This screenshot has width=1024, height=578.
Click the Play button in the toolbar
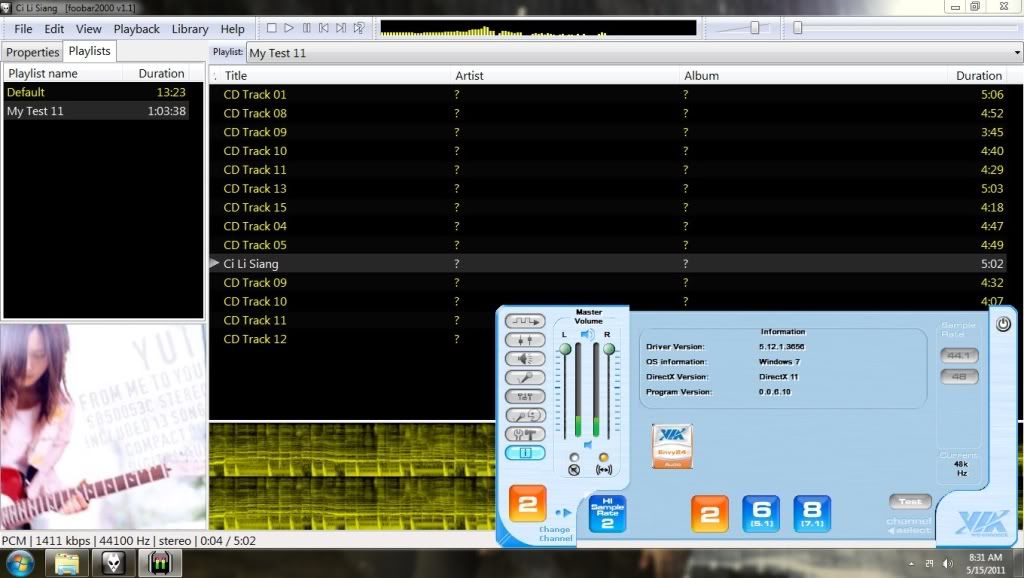point(289,28)
